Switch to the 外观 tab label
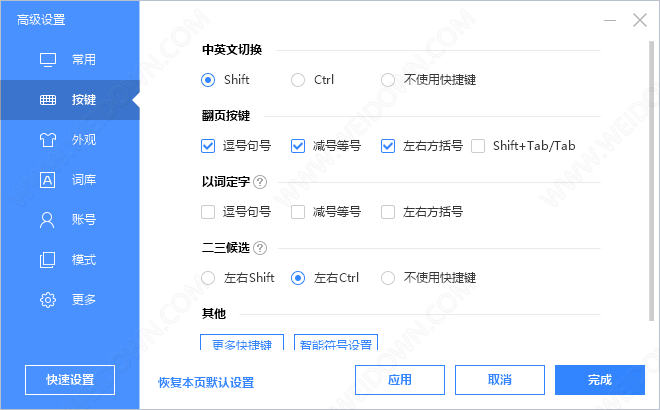The height and width of the screenshot is (410, 660). pos(84,140)
